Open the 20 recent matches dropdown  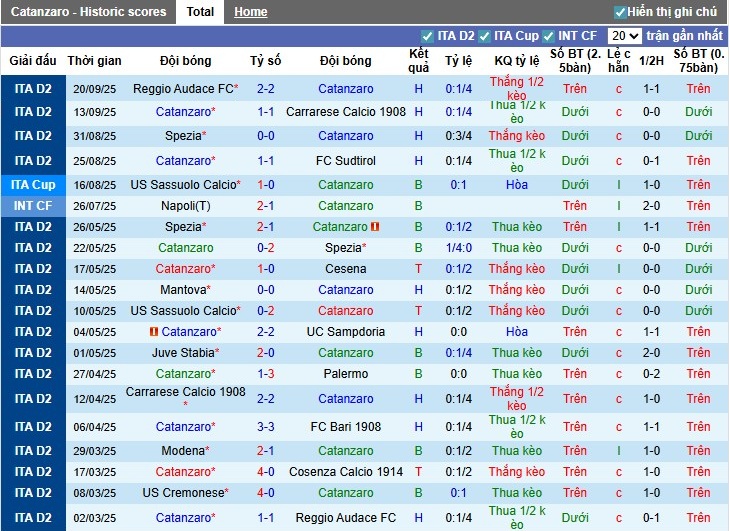(x=624, y=36)
